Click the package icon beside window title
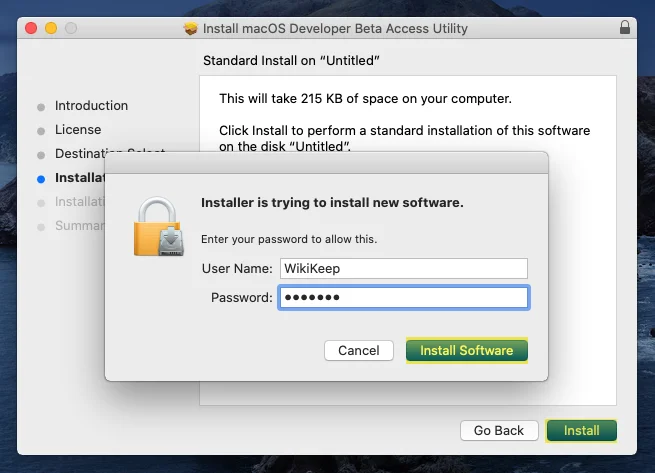655x473 pixels. coord(190,28)
